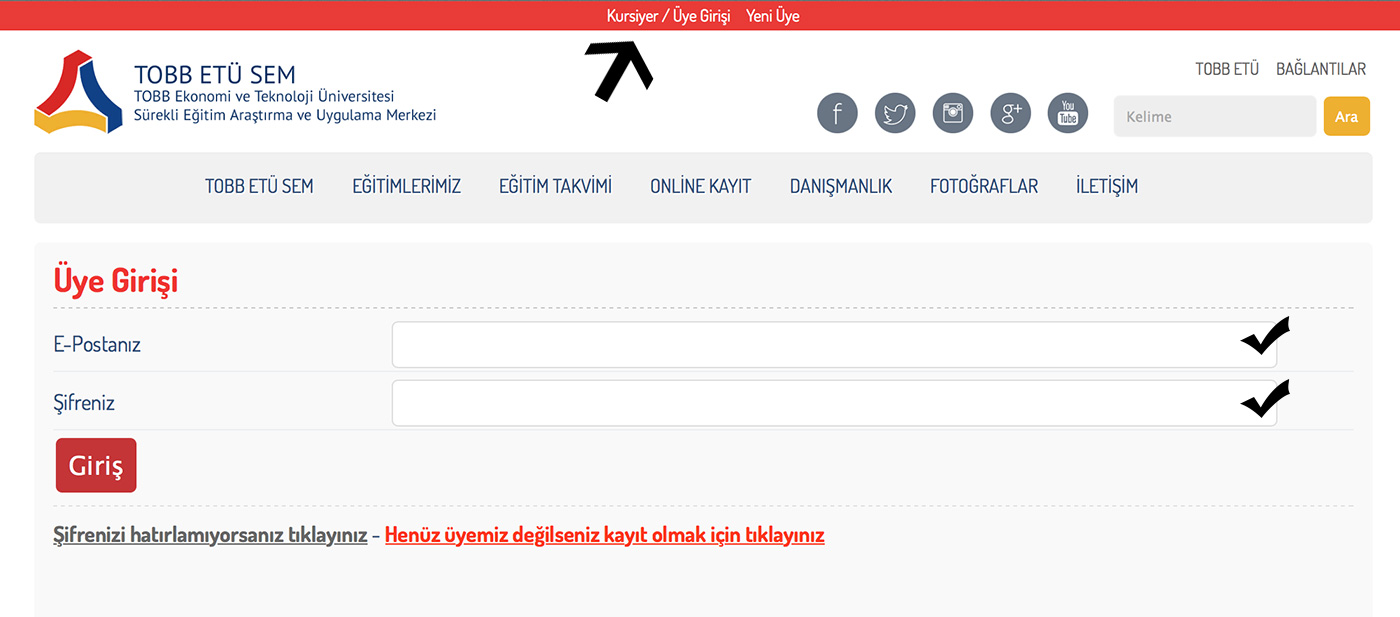Open the Facebook social icon
This screenshot has height=617, width=1400.
coord(838,113)
